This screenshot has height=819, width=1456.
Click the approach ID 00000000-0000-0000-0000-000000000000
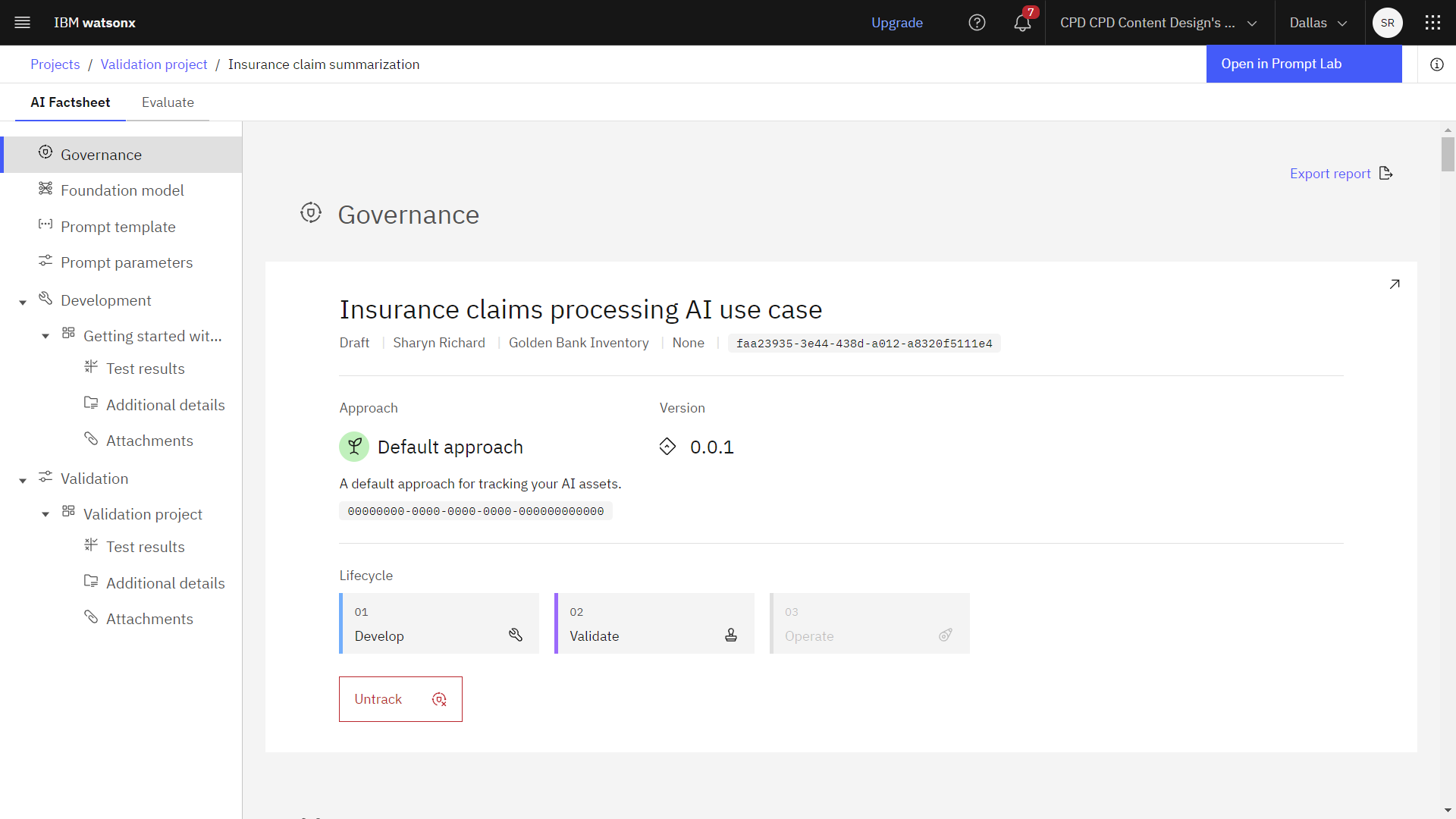(x=475, y=511)
